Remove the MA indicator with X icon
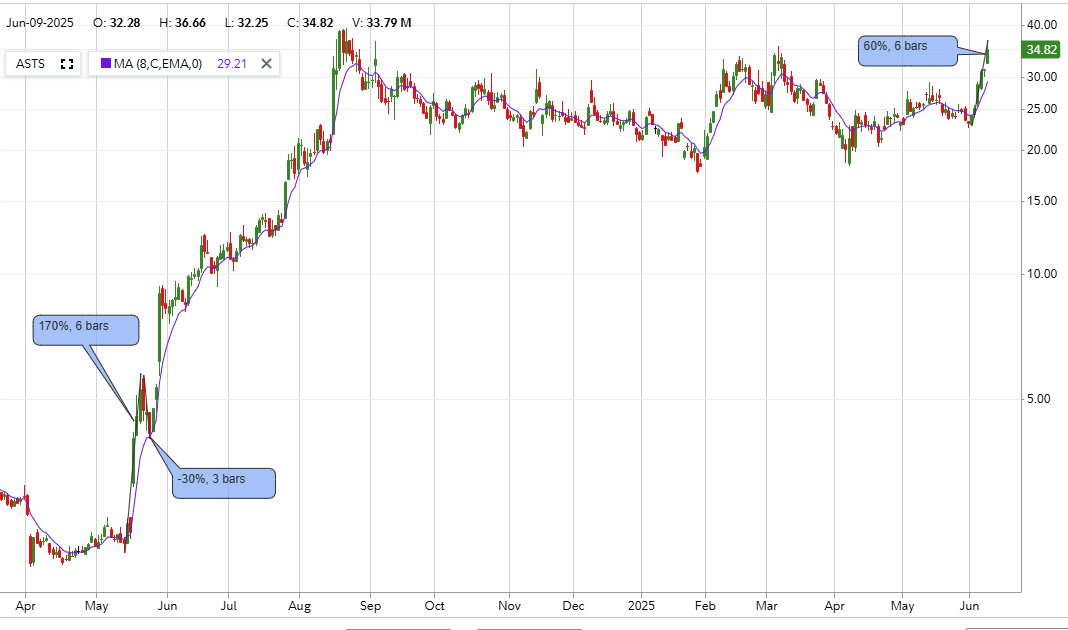The height and width of the screenshot is (630, 1068). 266,64
